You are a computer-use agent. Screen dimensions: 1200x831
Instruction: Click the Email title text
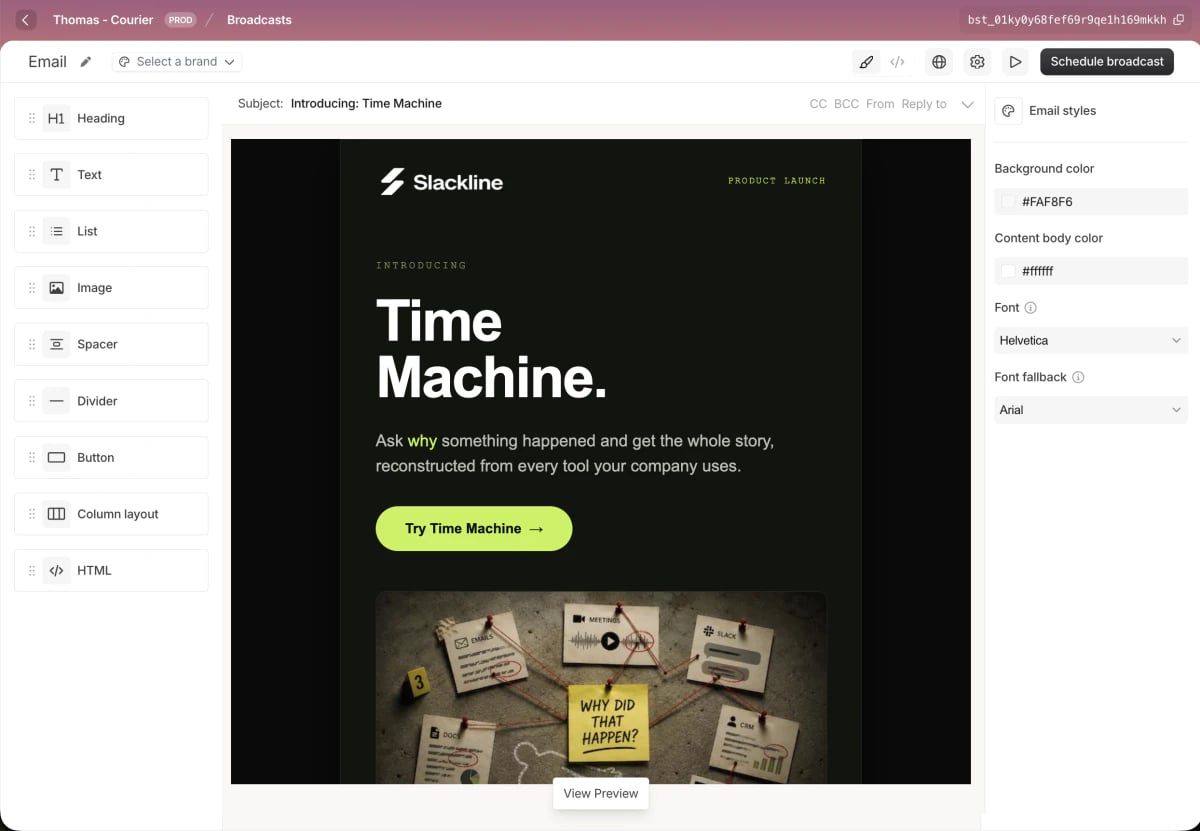click(x=47, y=62)
